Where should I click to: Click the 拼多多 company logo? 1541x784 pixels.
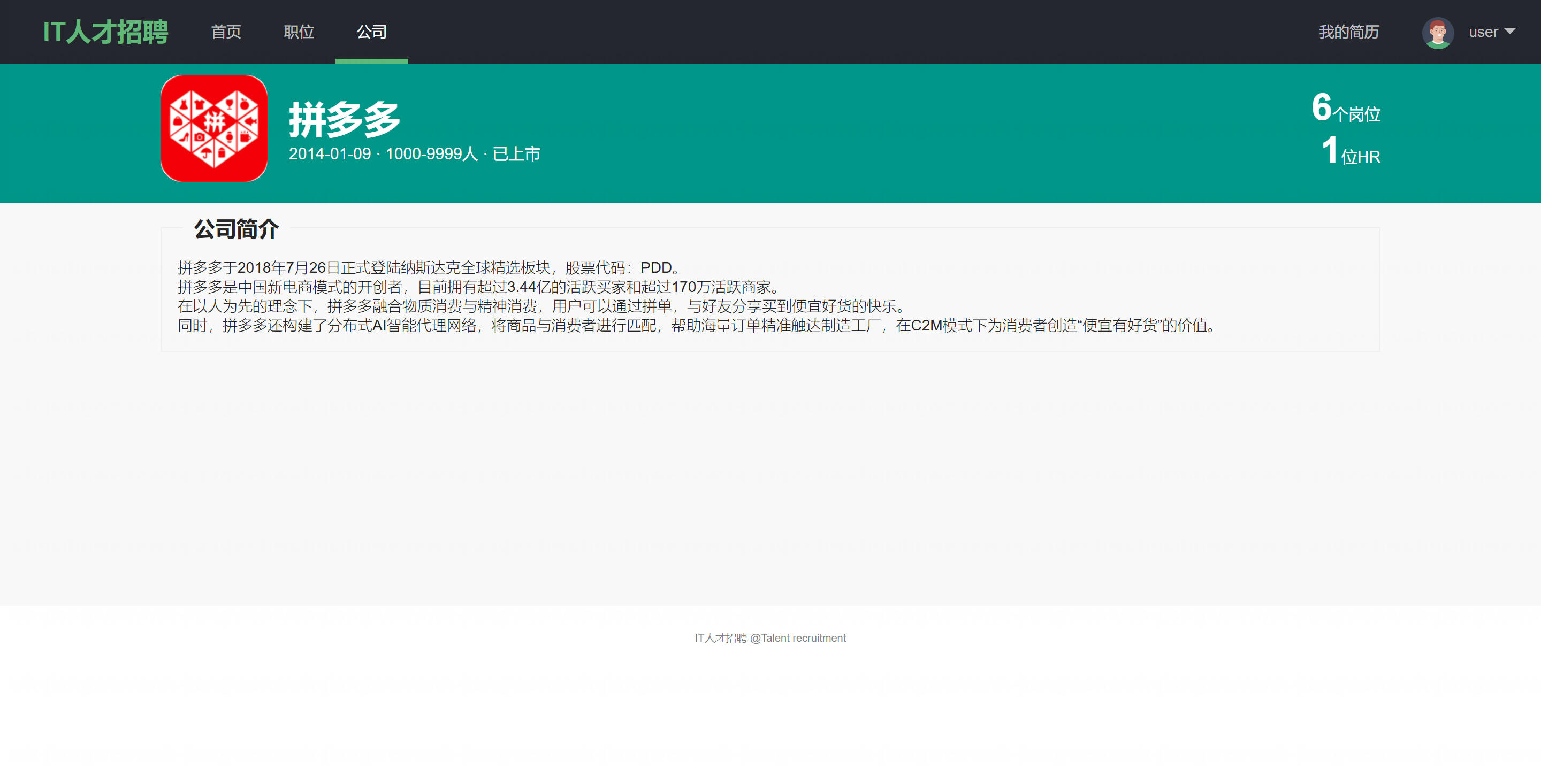coord(213,128)
